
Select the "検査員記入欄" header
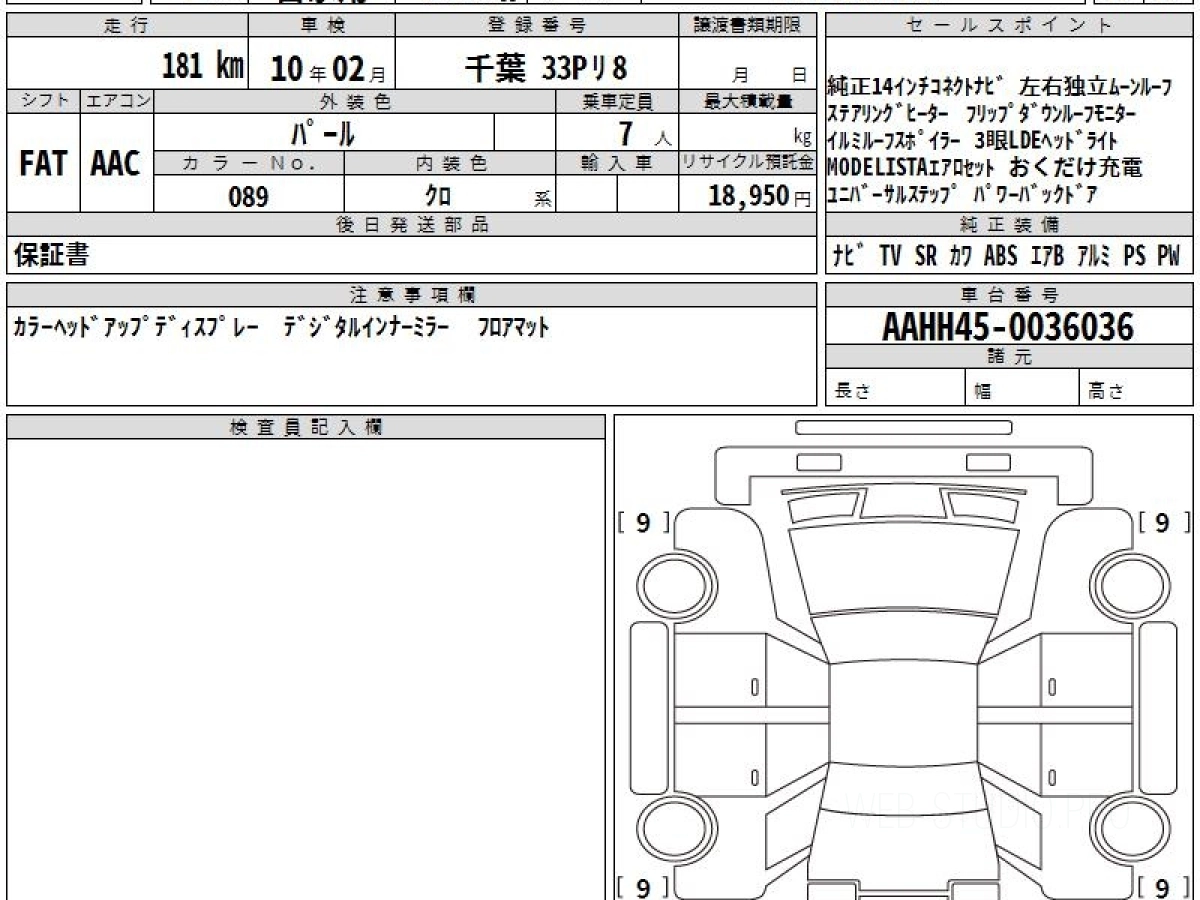(306, 427)
